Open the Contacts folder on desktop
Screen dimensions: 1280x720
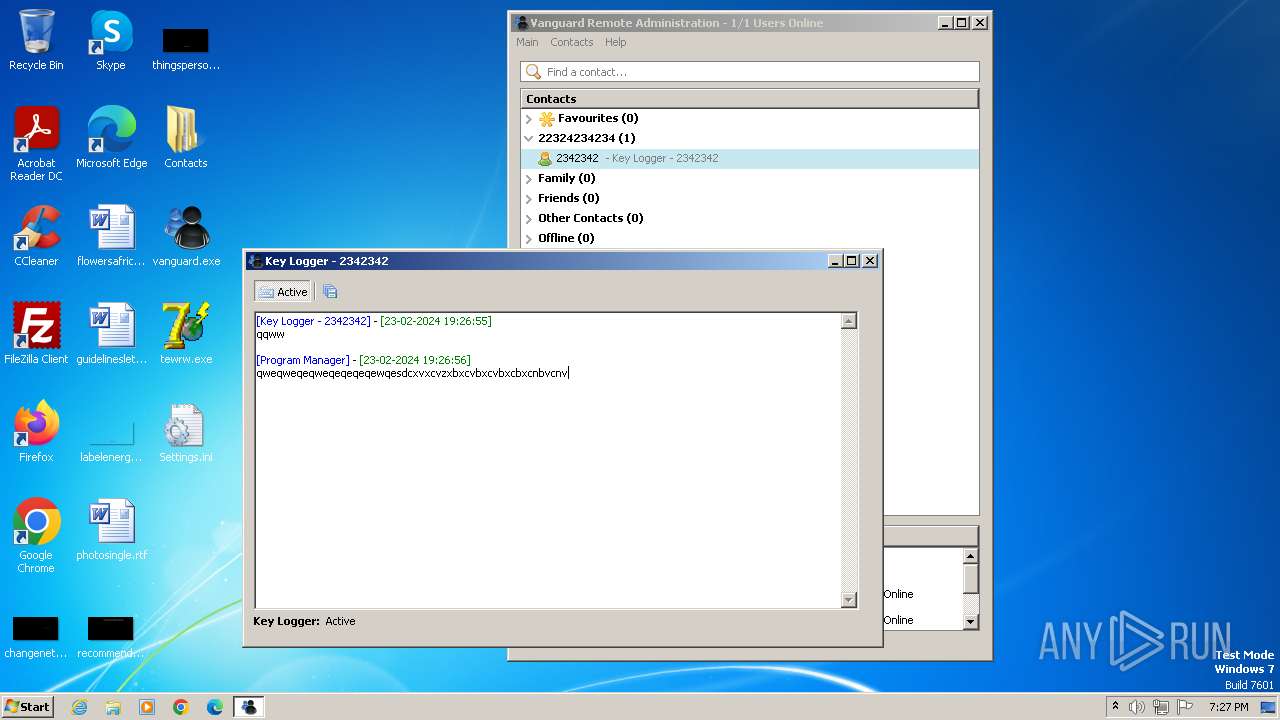click(185, 138)
